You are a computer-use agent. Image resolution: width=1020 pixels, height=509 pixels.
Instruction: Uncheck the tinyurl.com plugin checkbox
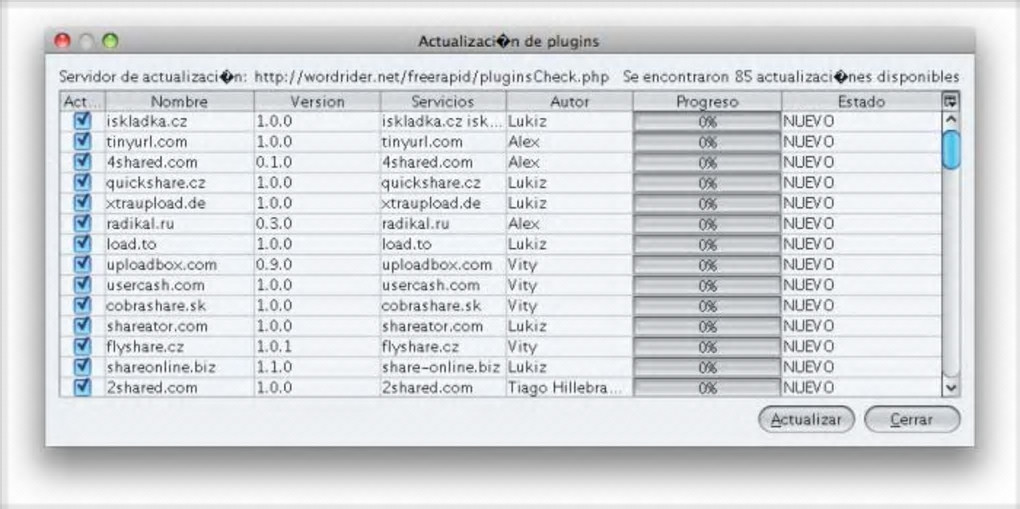[x=82, y=141]
